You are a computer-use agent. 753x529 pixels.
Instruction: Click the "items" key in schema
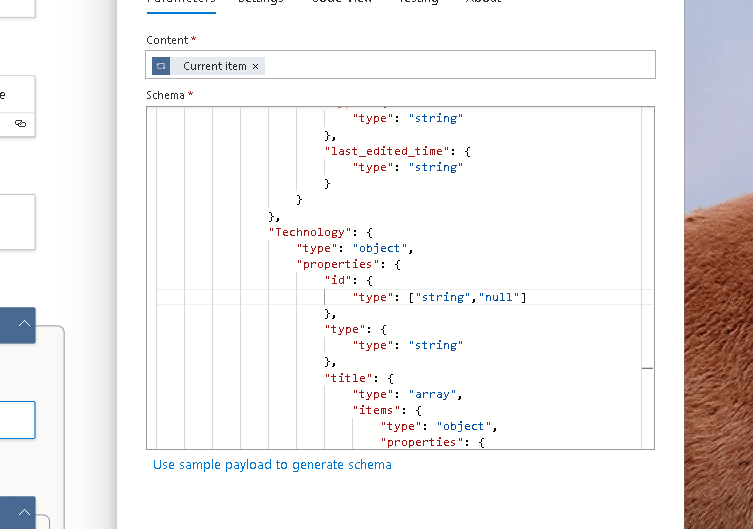(x=376, y=410)
